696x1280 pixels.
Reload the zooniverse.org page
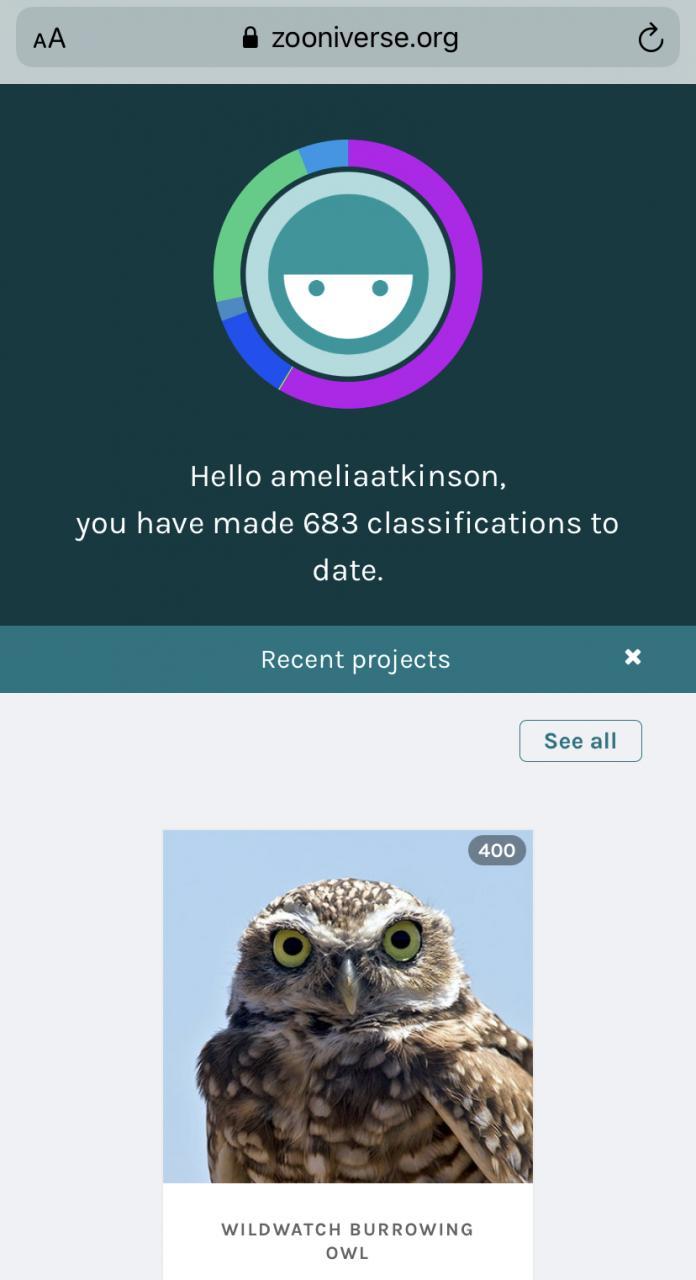tap(650, 38)
